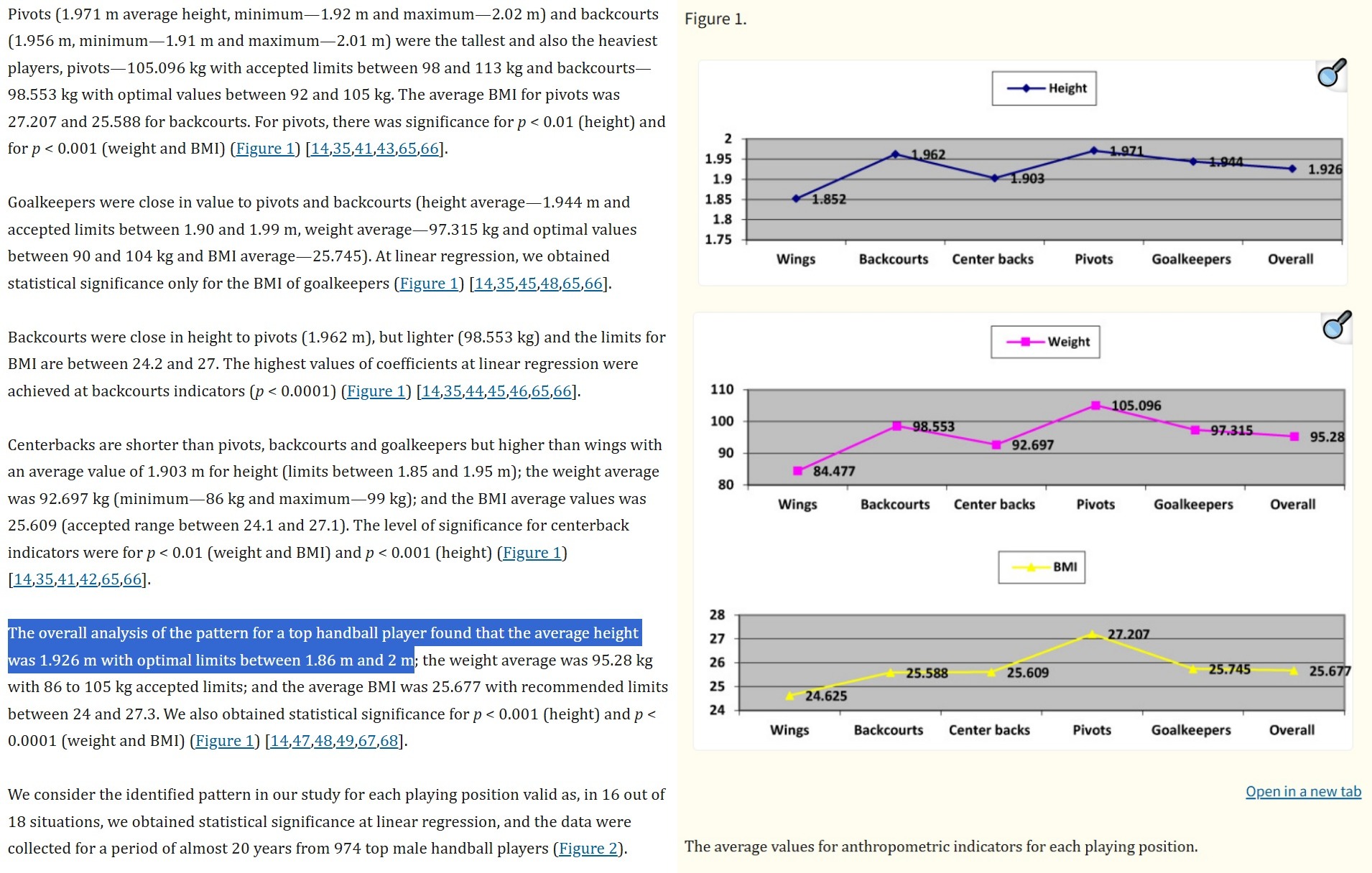Click the Height legend label
Viewport: 1372px width, 873px height.
point(1067,88)
